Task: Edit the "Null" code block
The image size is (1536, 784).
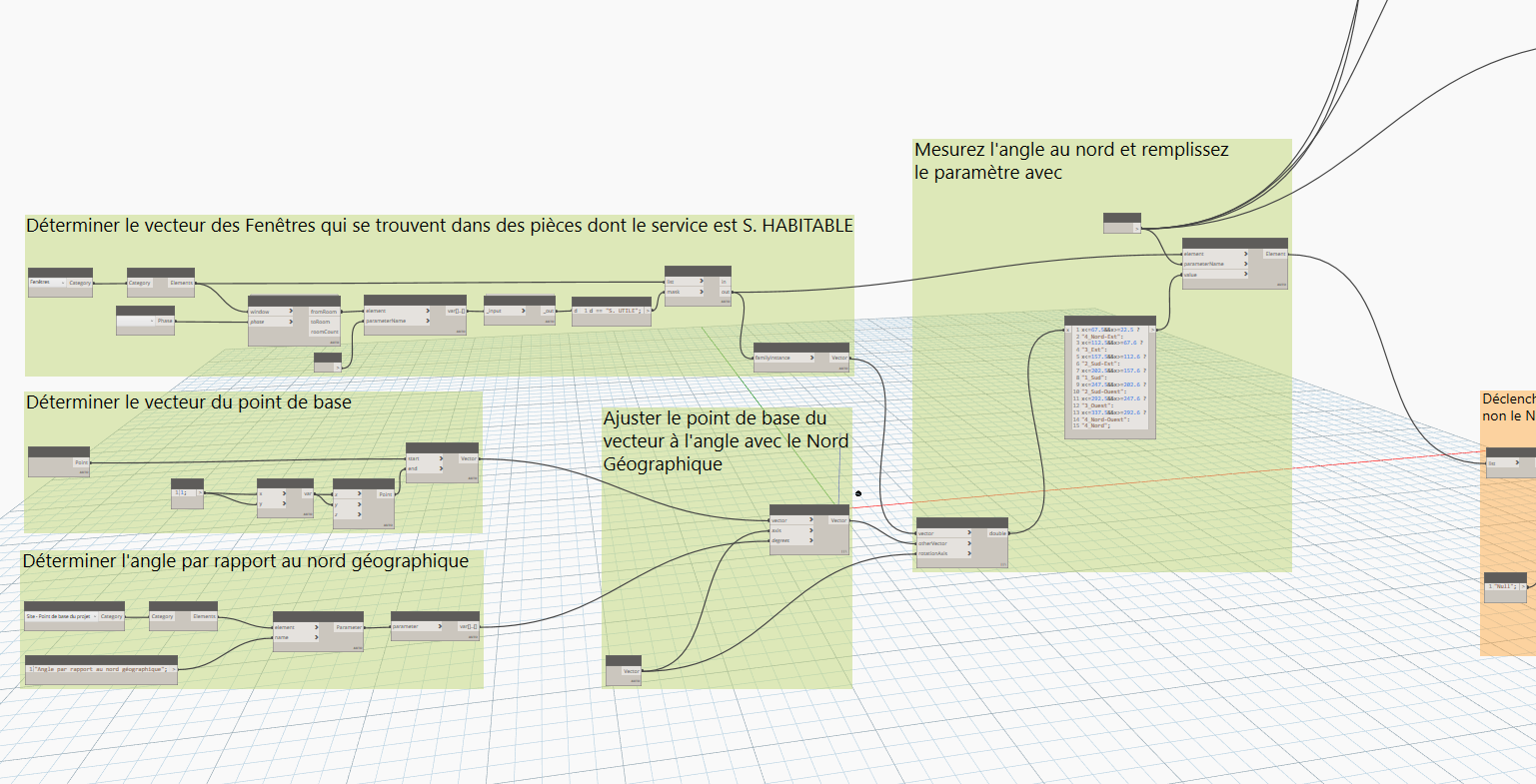Action: point(1504,586)
